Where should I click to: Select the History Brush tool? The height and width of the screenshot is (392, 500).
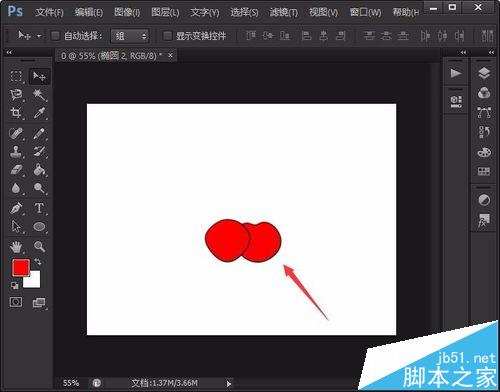coord(39,152)
